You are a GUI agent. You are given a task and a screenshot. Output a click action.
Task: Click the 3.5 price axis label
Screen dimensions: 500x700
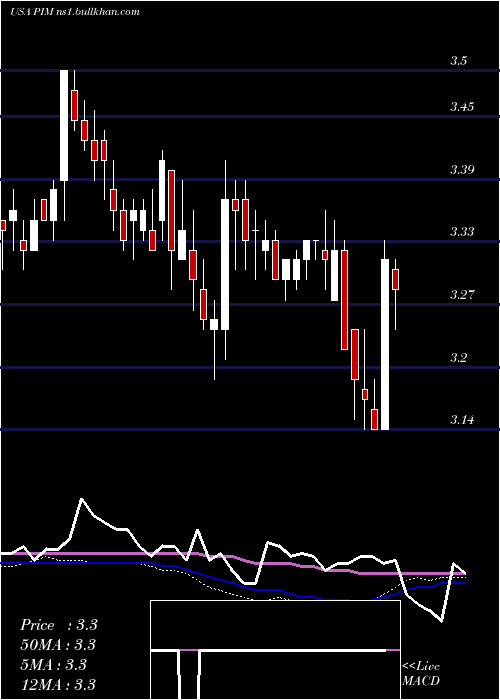458,61
